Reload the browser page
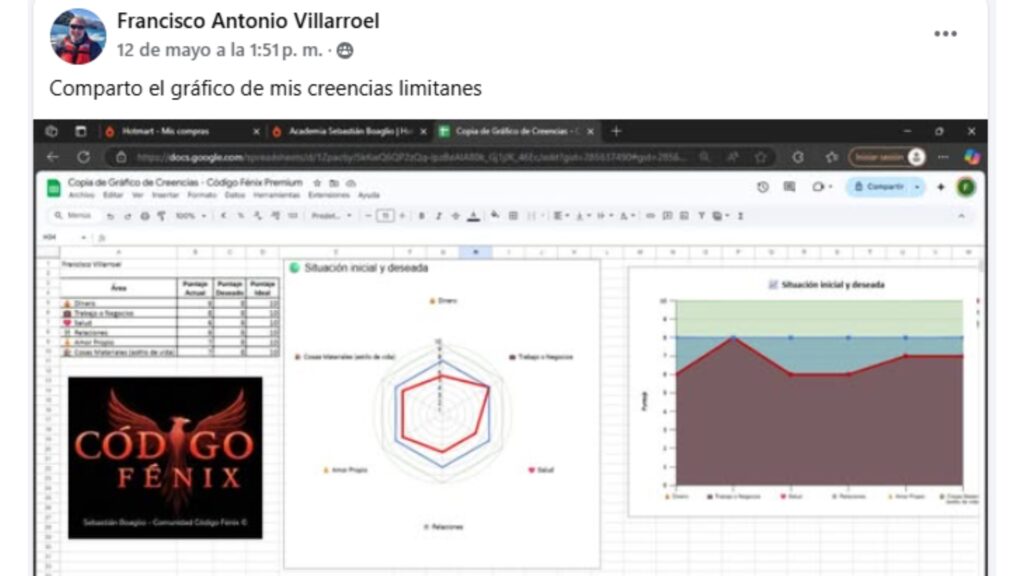 tap(84, 157)
